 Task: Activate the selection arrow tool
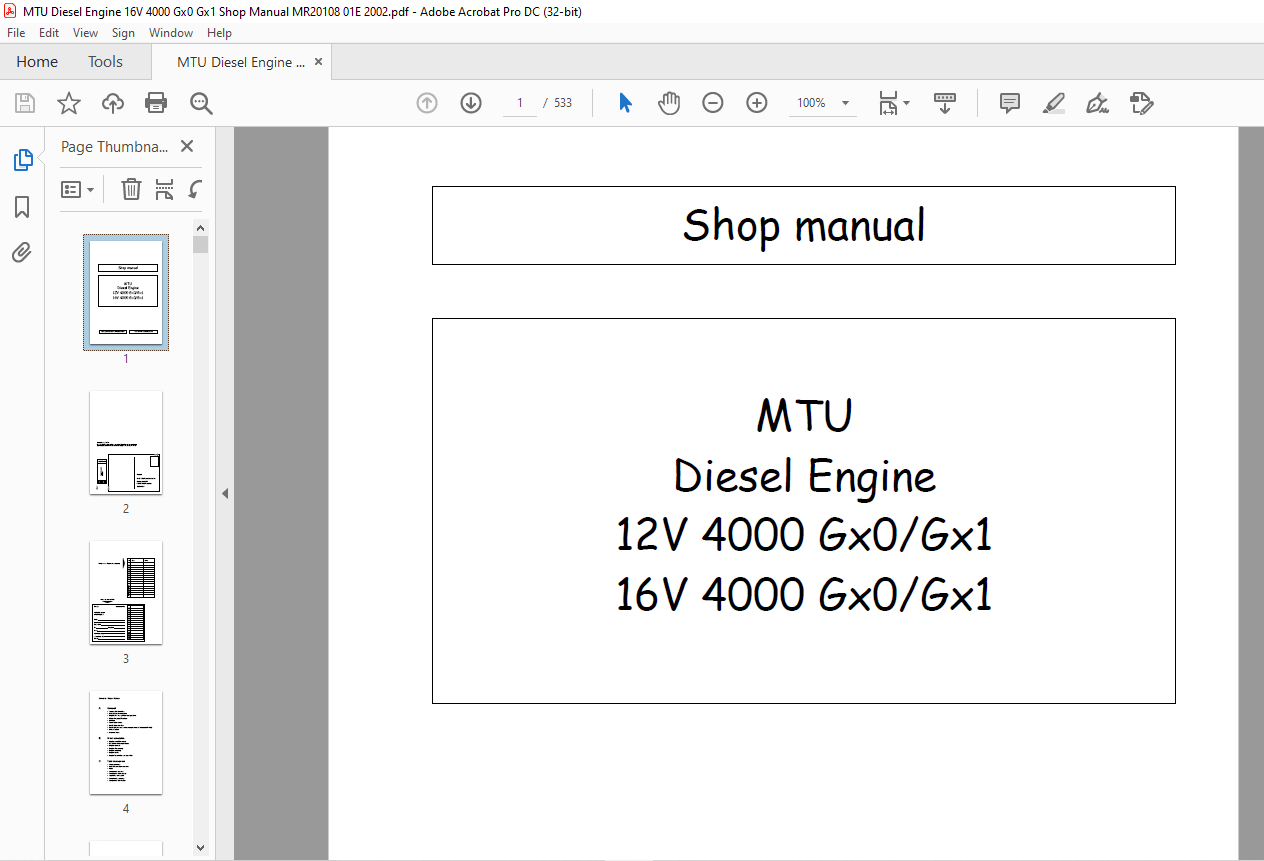tap(625, 103)
